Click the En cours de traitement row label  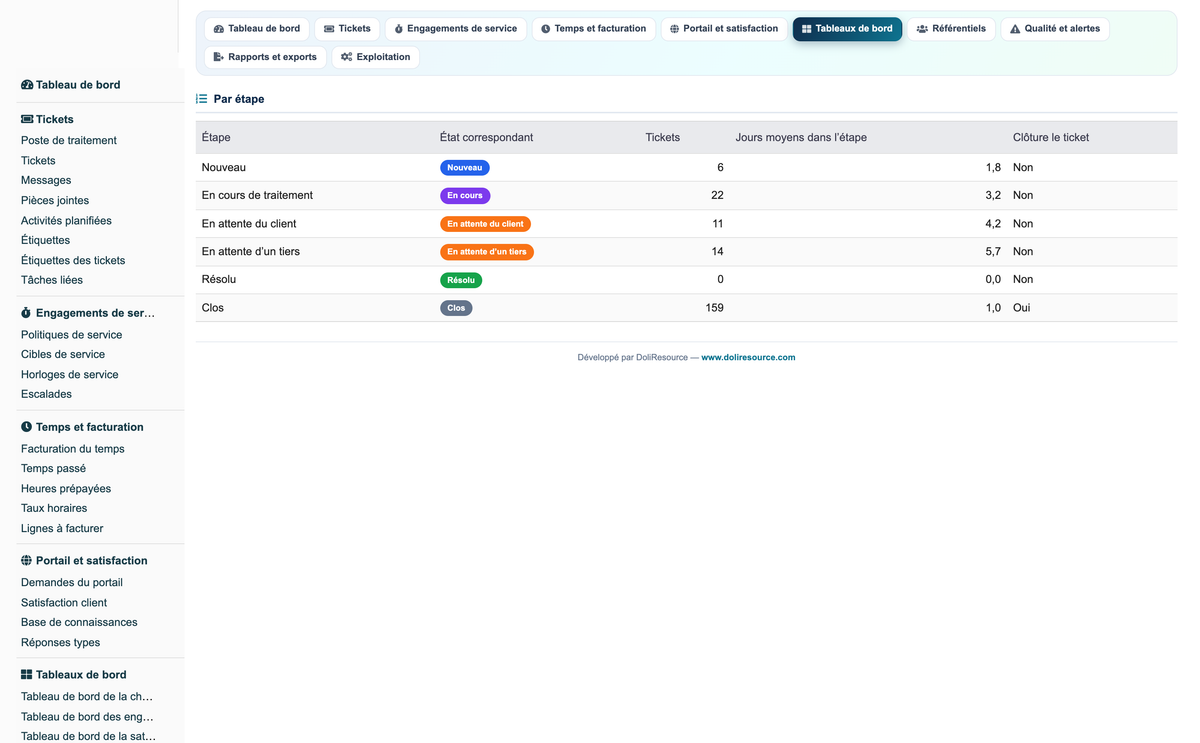pyautogui.click(x=257, y=195)
